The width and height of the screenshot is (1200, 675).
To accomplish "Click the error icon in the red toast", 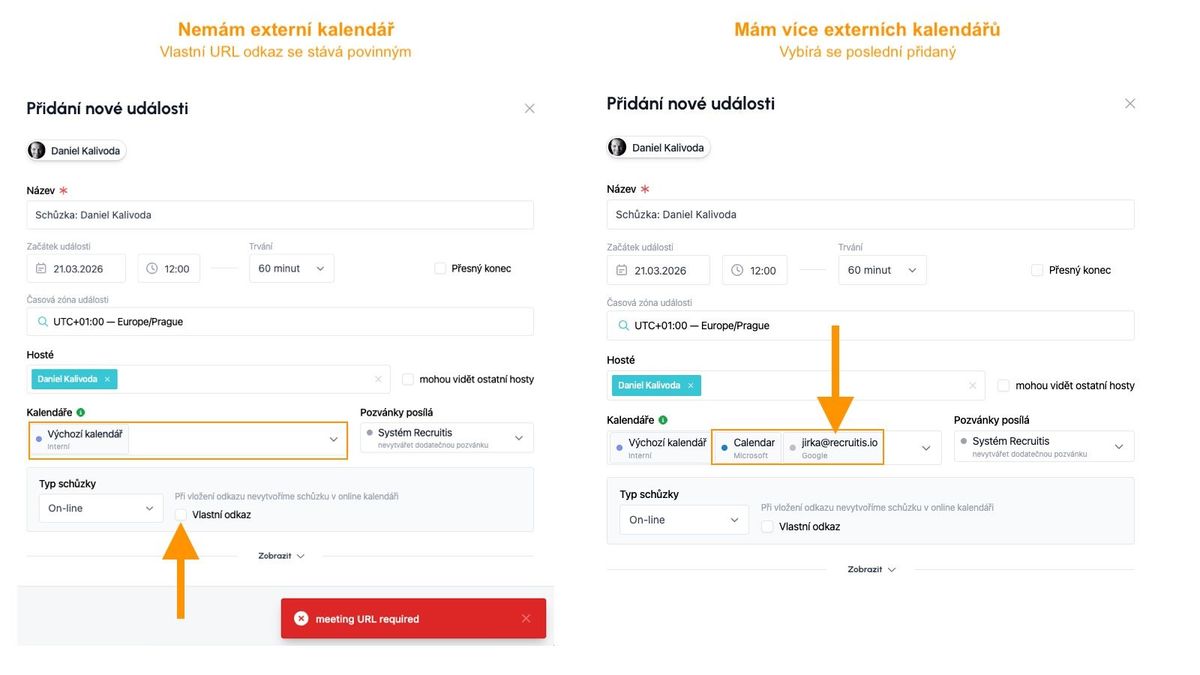I will (x=301, y=619).
